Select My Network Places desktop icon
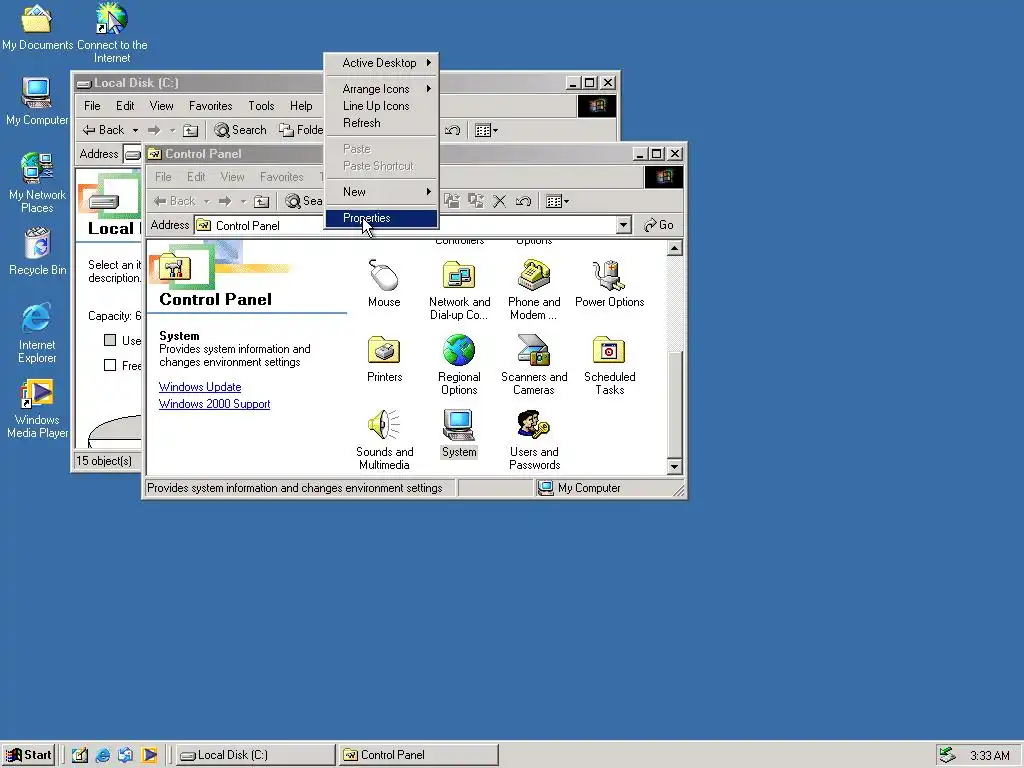The width and height of the screenshot is (1024, 768). 37,183
